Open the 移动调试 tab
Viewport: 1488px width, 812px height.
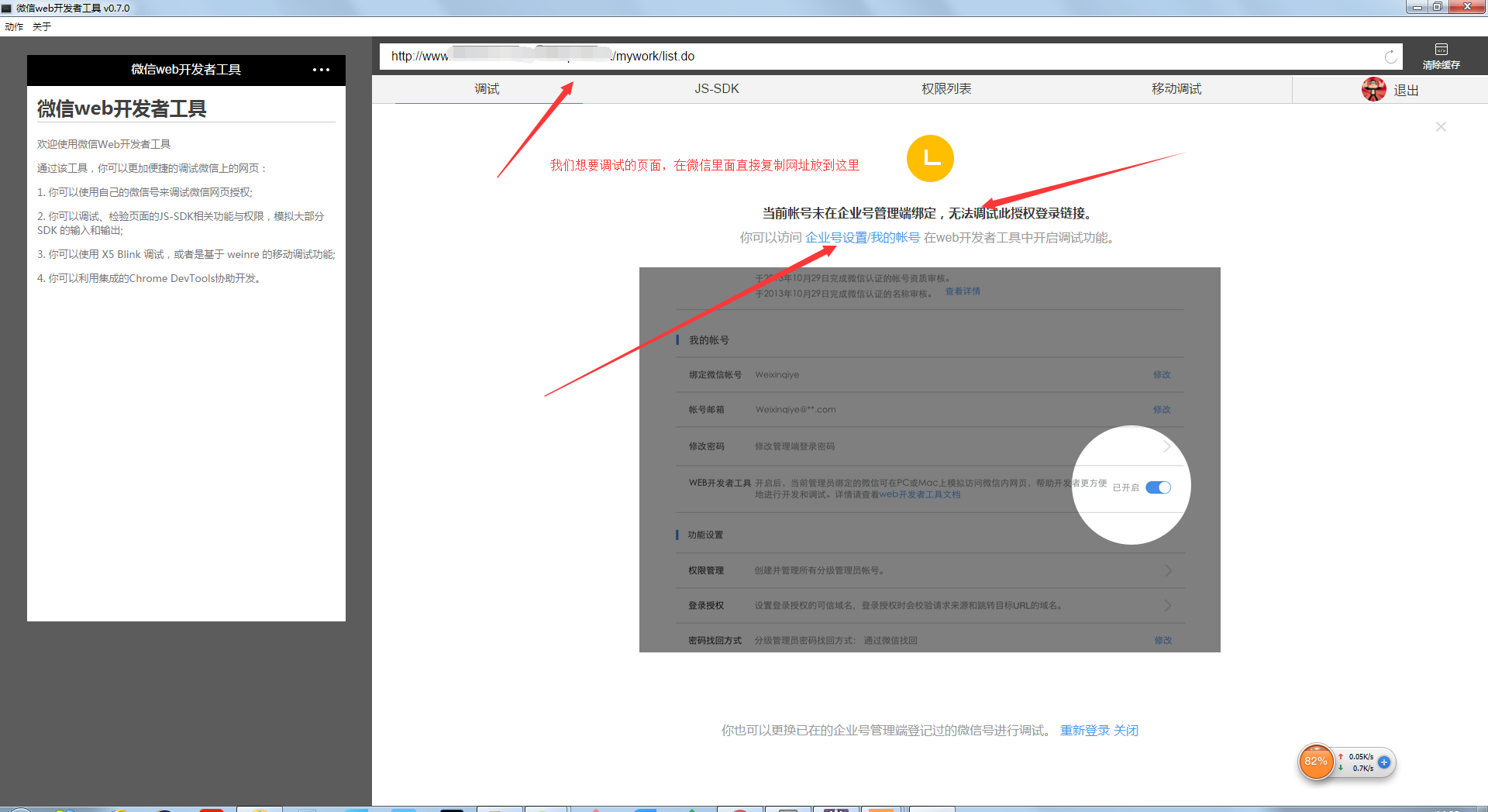coord(1176,89)
